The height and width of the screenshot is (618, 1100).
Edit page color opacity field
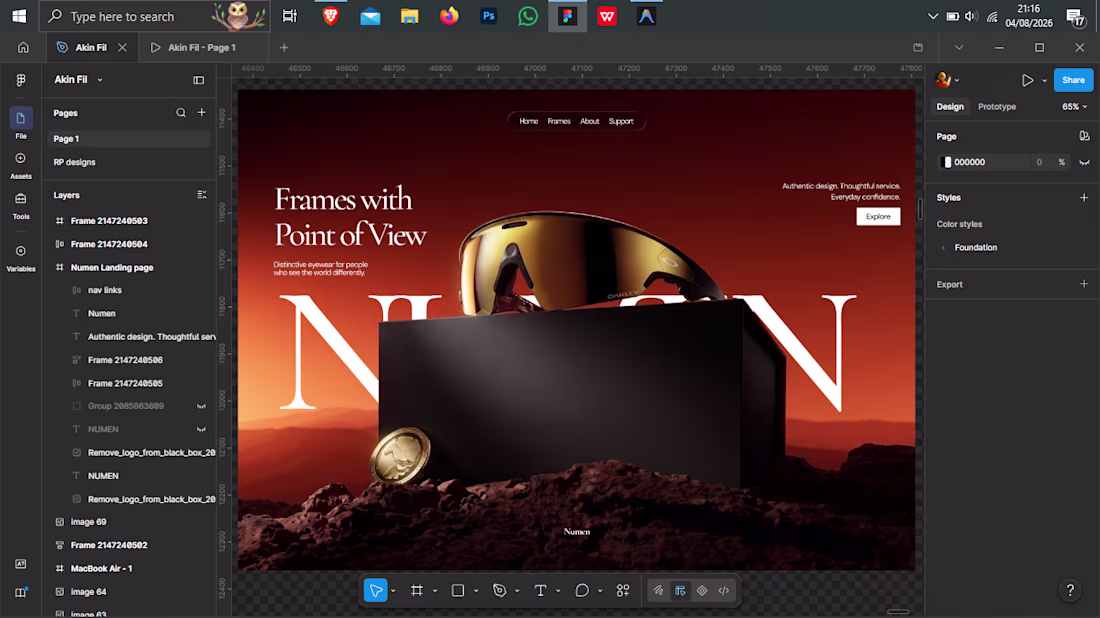1039,162
